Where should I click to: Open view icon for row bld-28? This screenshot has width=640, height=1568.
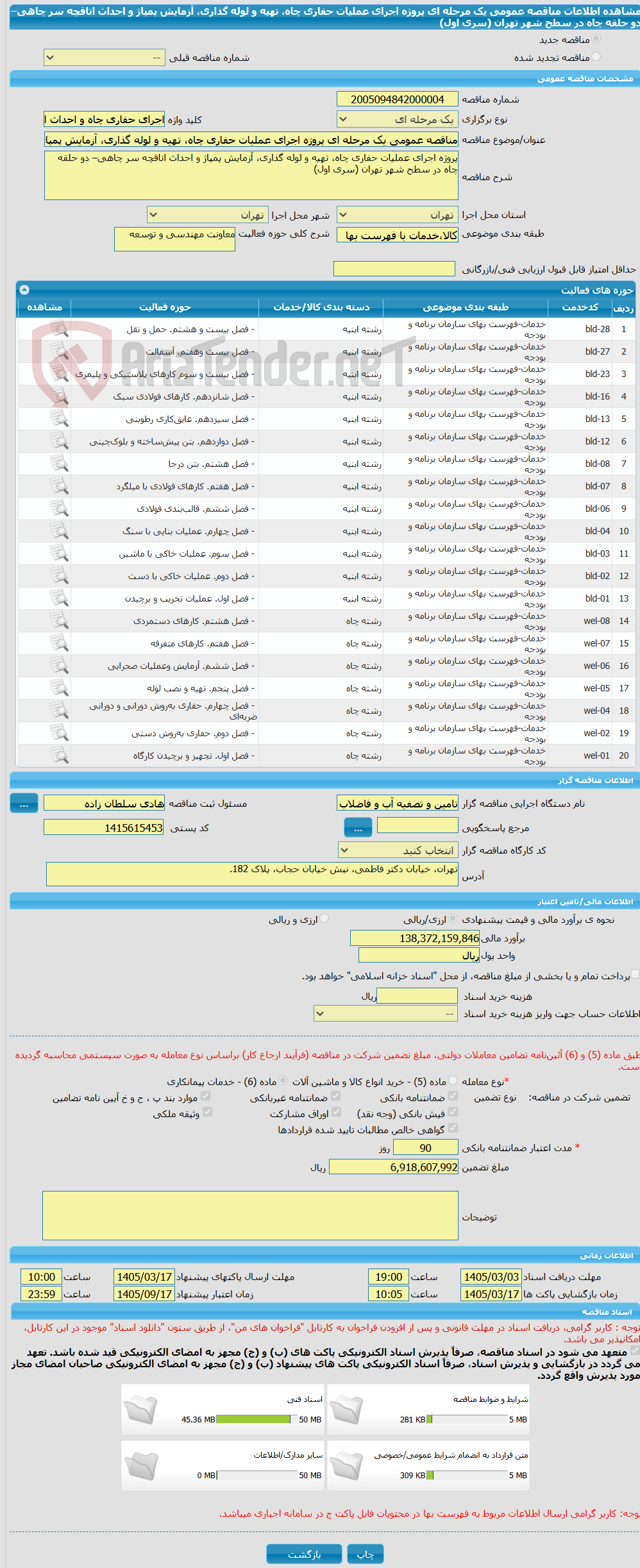[x=59, y=329]
